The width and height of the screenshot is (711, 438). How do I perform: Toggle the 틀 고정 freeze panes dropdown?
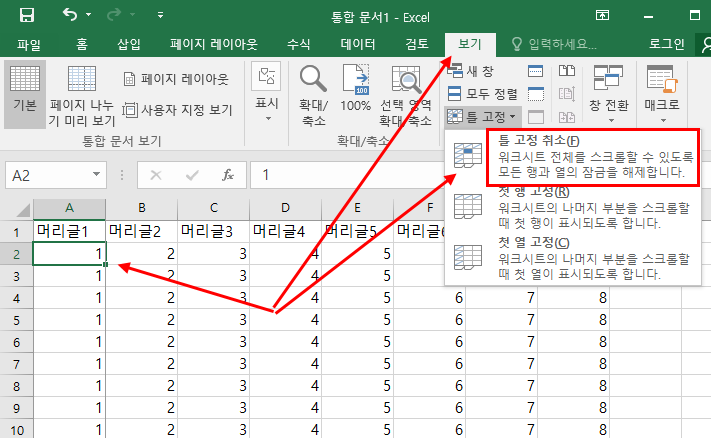(x=482, y=117)
